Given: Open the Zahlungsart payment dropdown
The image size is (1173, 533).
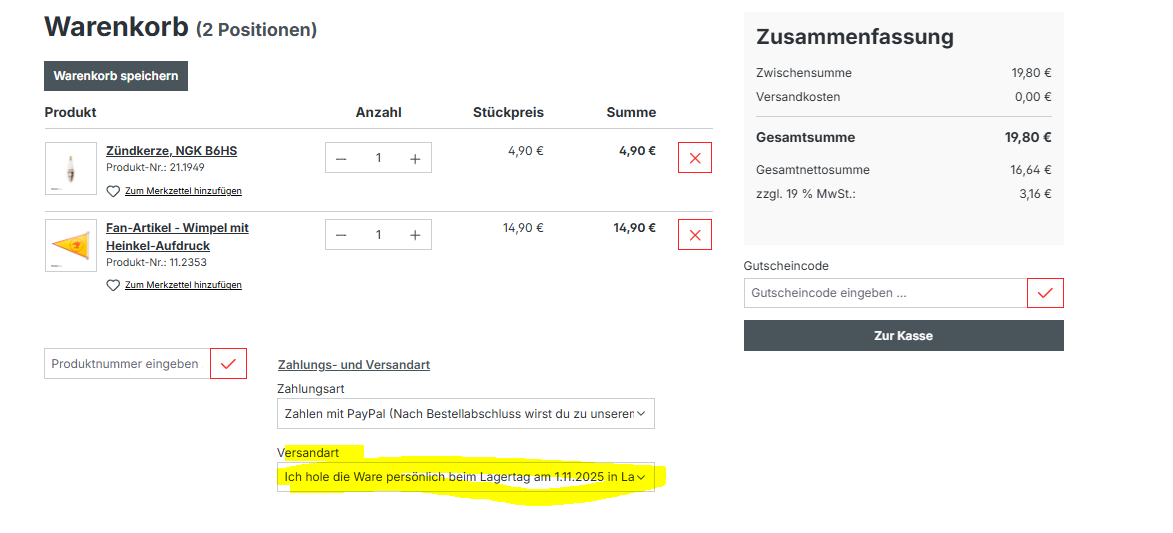Looking at the screenshot, I should 465,413.
